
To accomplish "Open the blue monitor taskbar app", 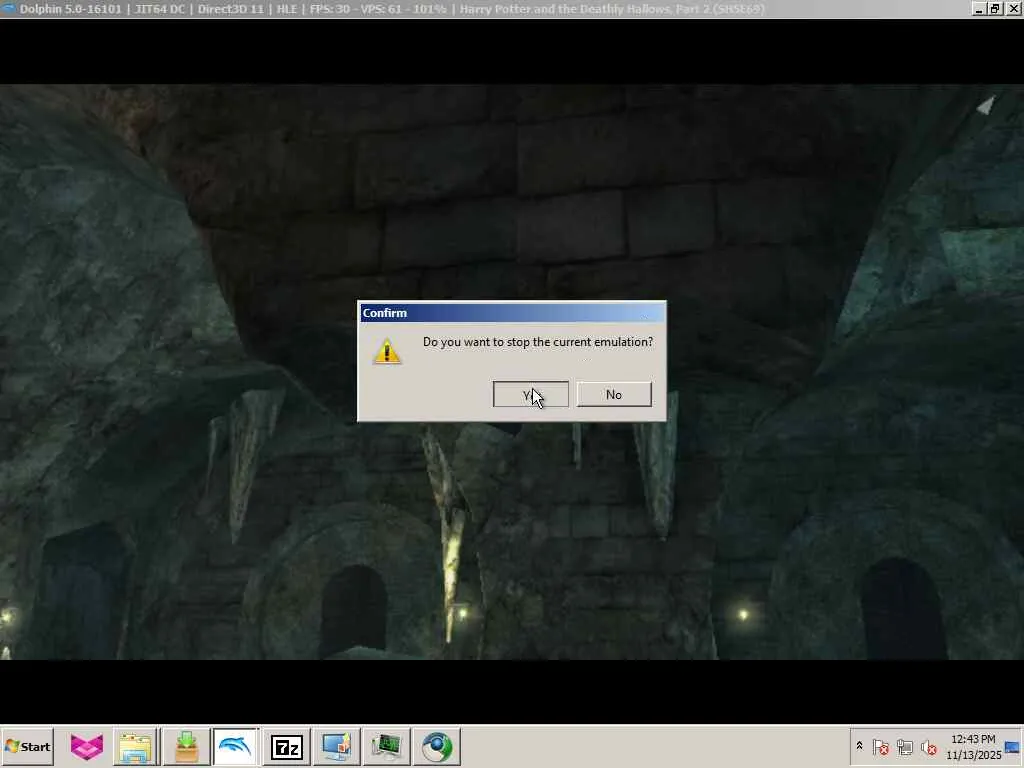I will pos(337,746).
